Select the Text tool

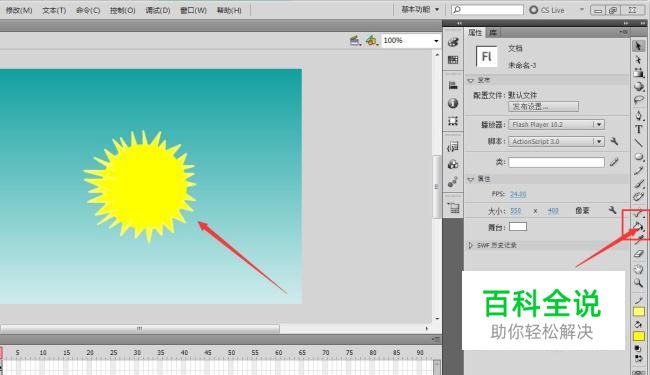(638, 129)
